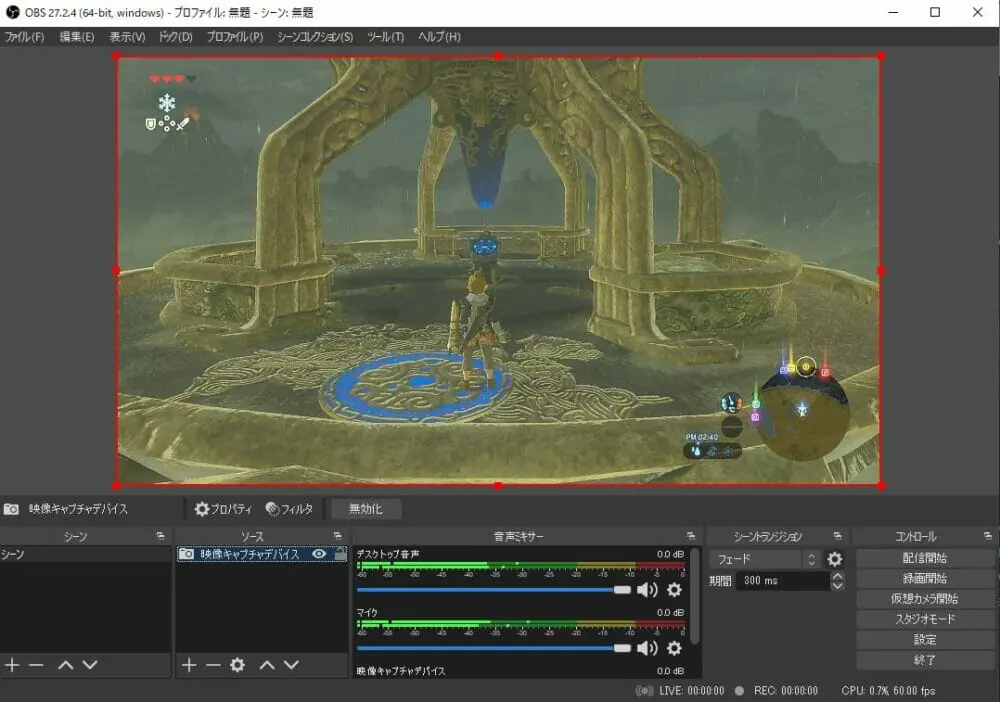Click 配信開始 button to start streaming
This screenshot has height=702, width=1000.
coord(925,558)
